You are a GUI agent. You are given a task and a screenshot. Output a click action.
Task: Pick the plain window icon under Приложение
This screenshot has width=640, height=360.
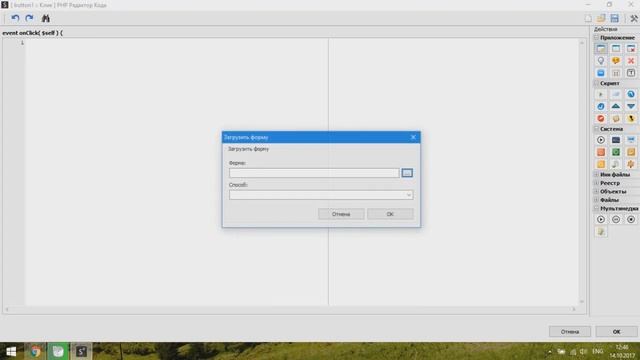(x=616, y=49)
